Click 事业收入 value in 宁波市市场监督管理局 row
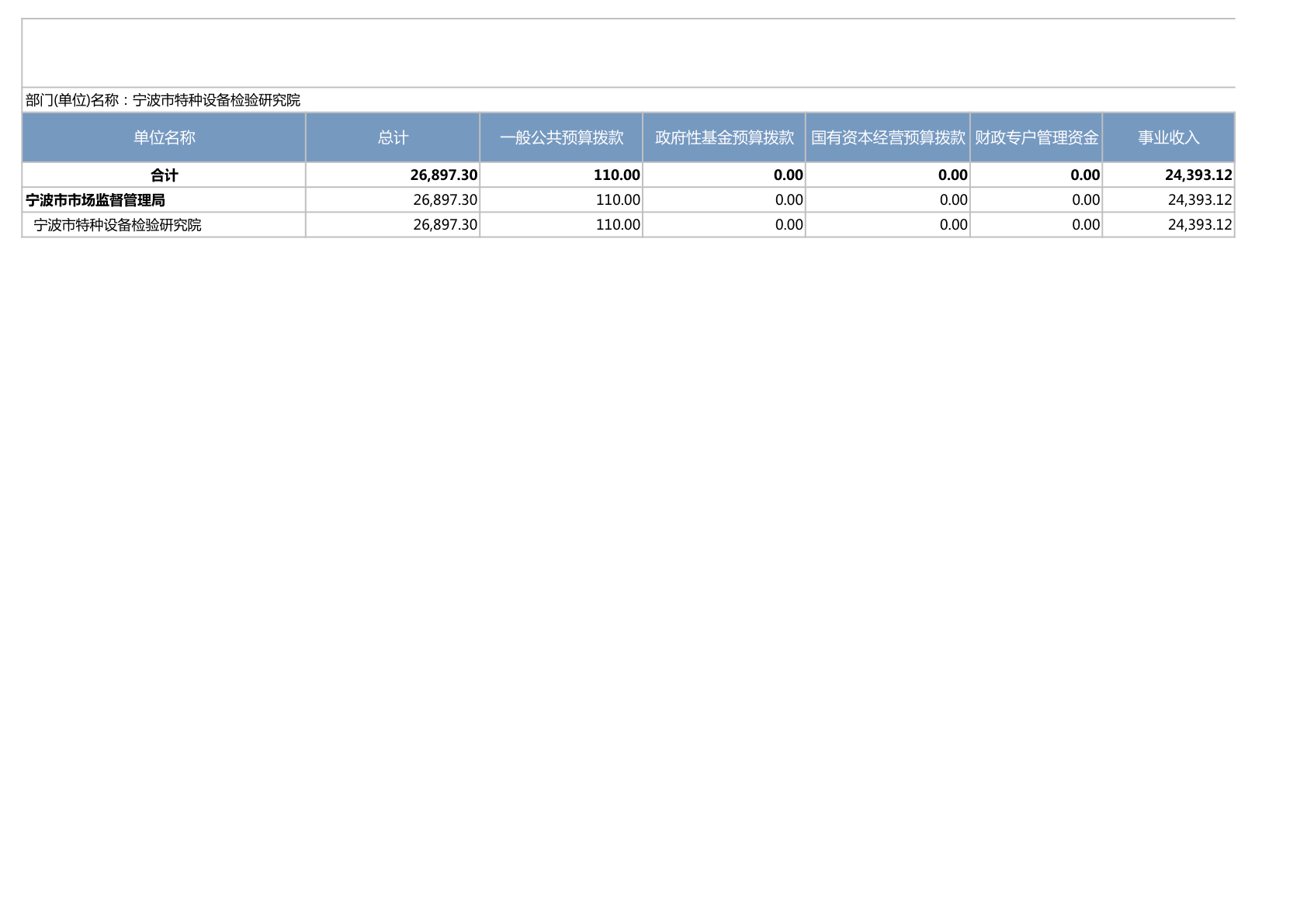Screen dimensions: 1307x924 pyautogui.click(x=1200, y=200)
